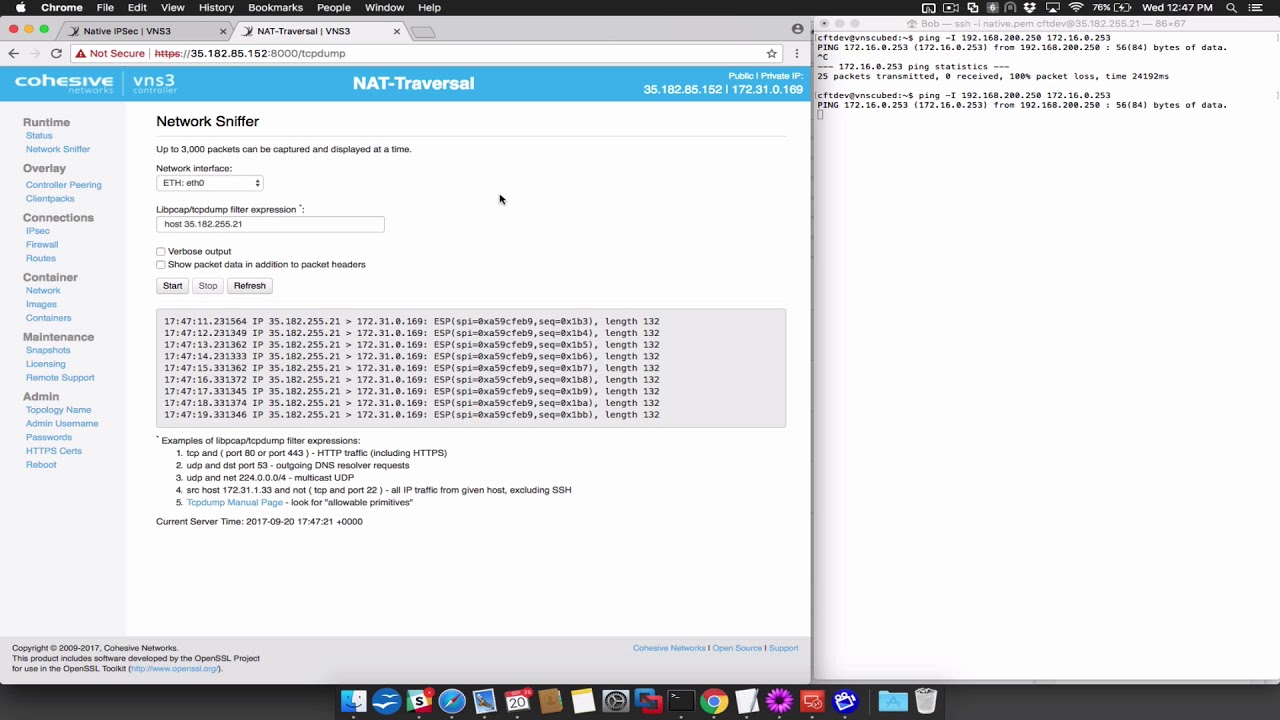This screenshot has width=1280, height=720.
Task: Open the Applications folder in dock
Action: 893,702
